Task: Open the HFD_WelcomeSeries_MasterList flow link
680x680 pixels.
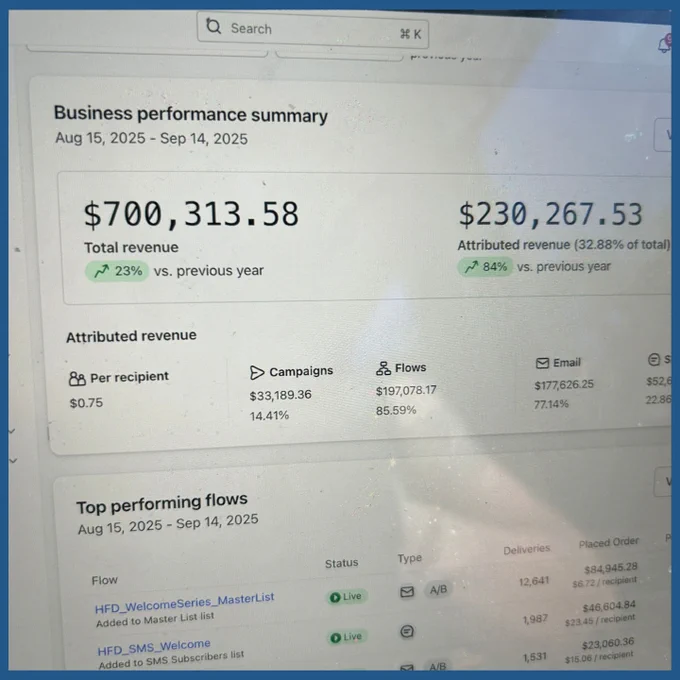Action: (x=184, y=603)
